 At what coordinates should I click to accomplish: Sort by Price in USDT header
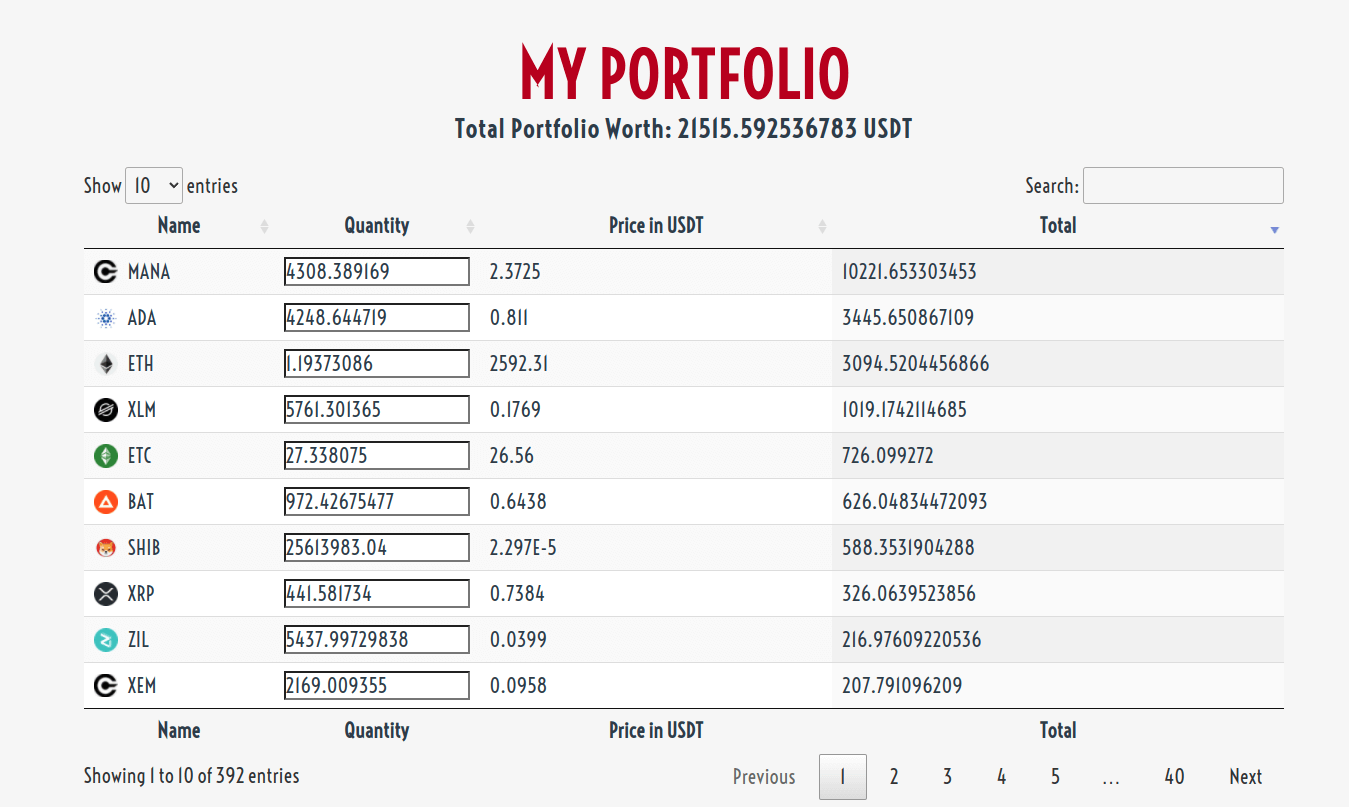[x=656, y=226]
